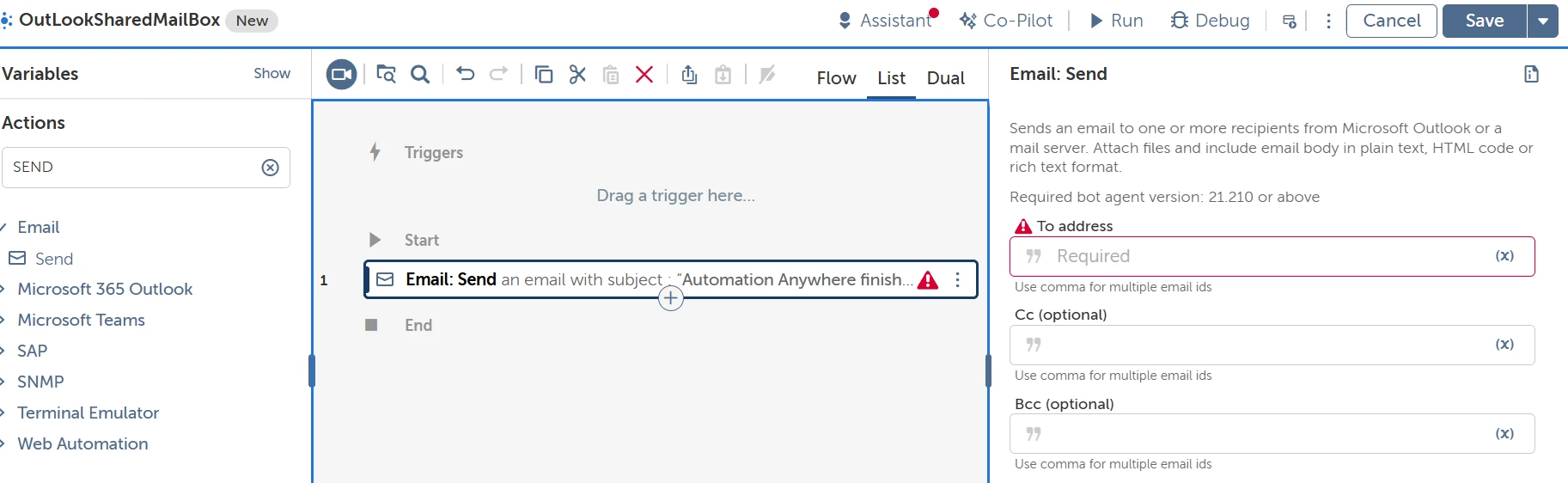Expand the SAP package
1568x483 pixels.
point(3,352)
